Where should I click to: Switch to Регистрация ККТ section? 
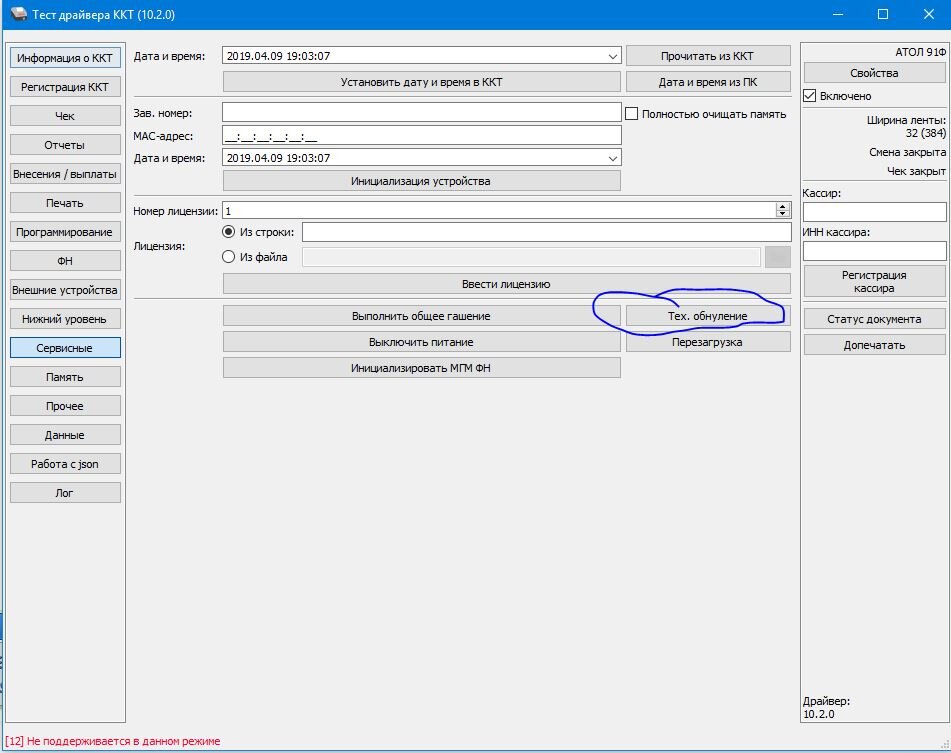(65, 87)
